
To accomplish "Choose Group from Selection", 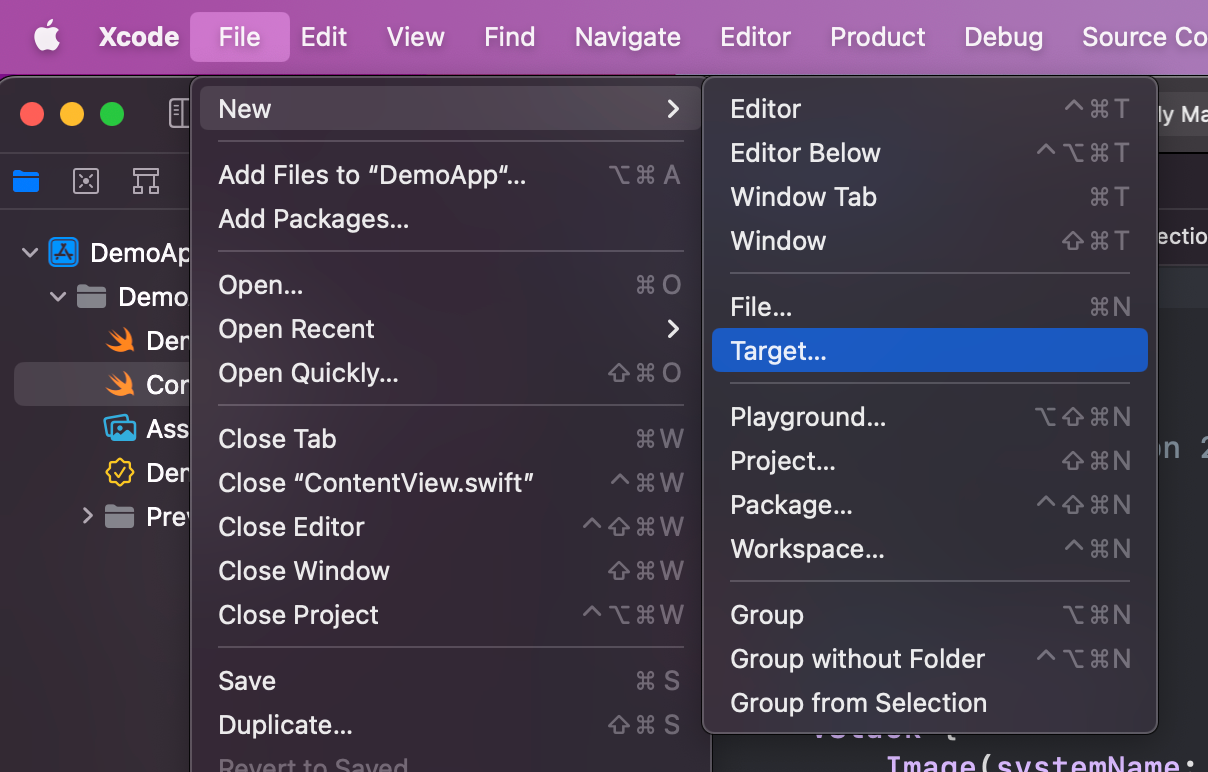I will point(858,703).
